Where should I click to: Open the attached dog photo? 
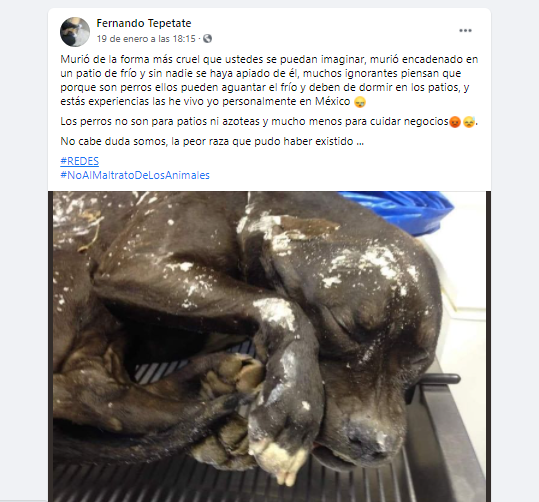[270, 346]
